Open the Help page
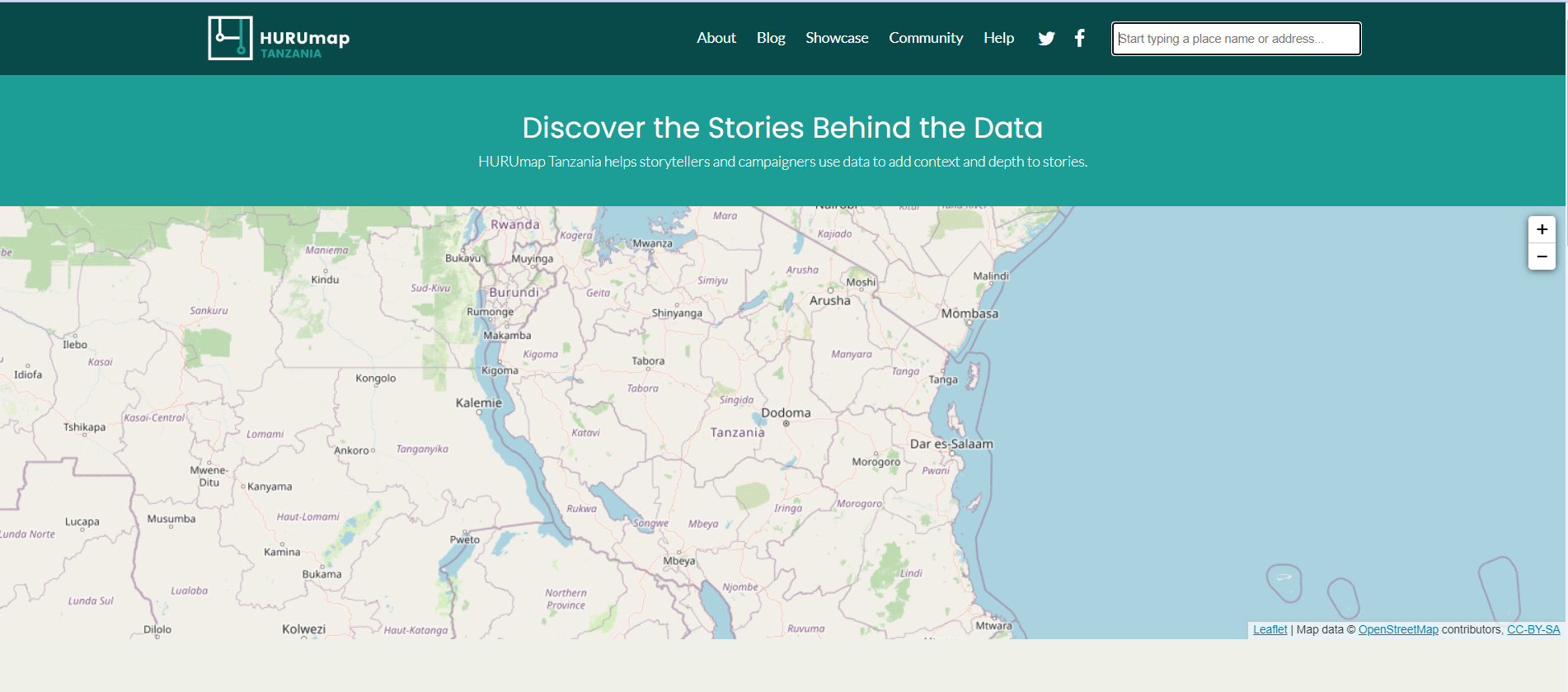The width and height of the screenshot is (1568, 692). pyautogui.click(x=998, y=38)
